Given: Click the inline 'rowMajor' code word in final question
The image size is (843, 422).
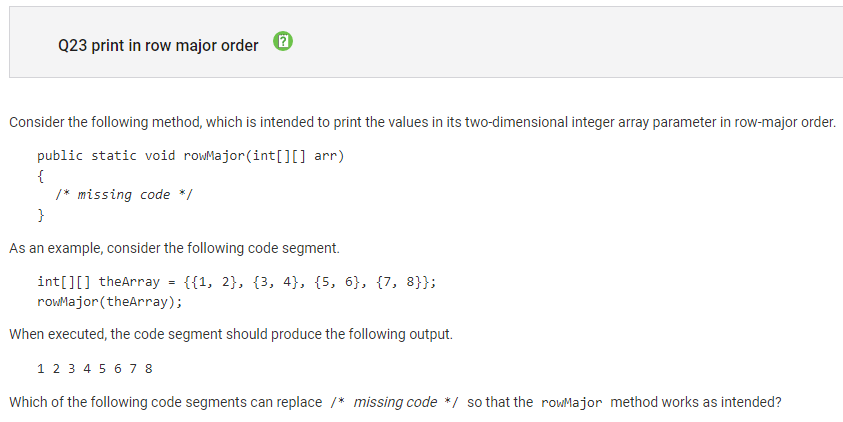Looking at the screenshot, I should [x=571, y=403].
